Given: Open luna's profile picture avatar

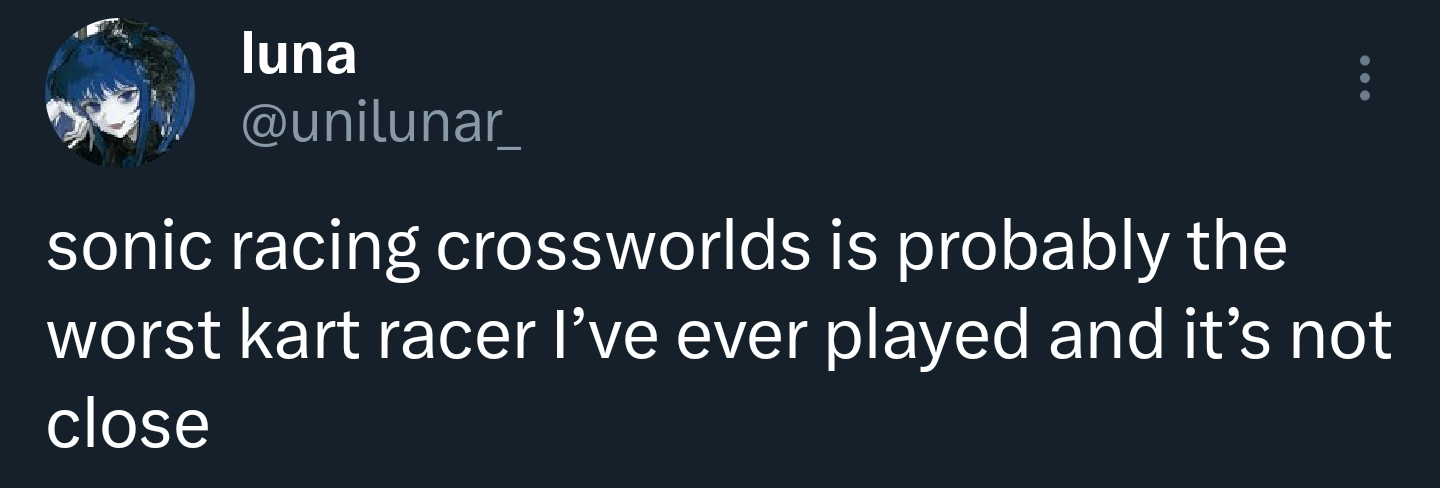Looking at the screenshot, I should pyautogui.click(x=118, y=92).
